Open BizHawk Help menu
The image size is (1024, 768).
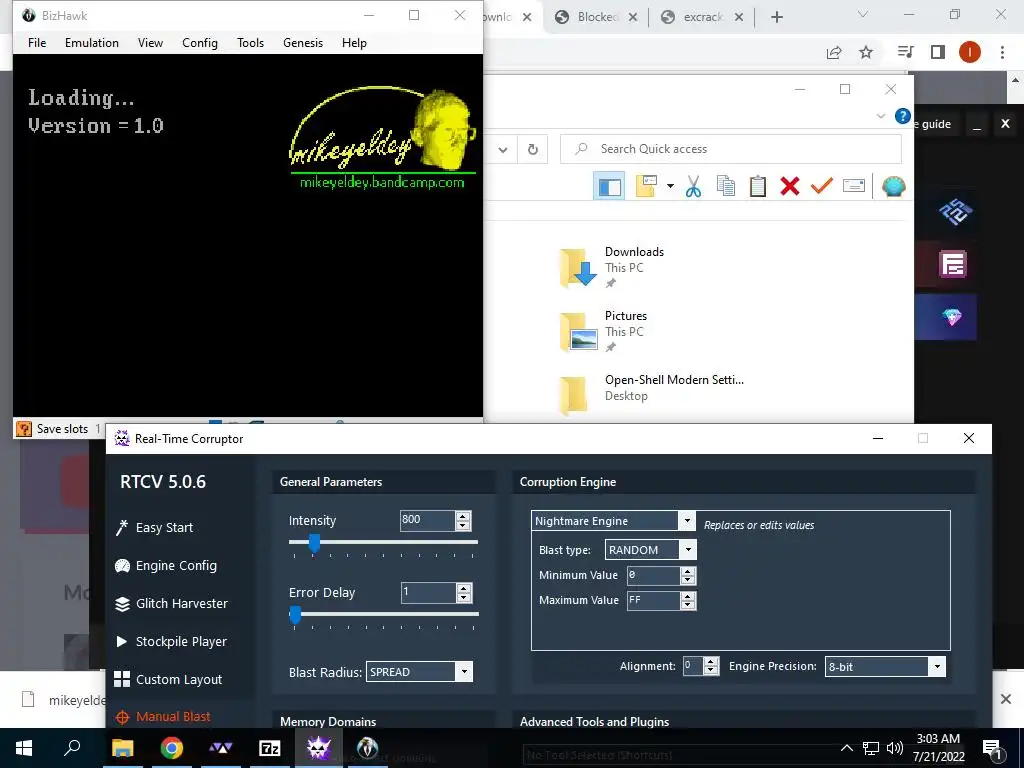tap(354, 43)
